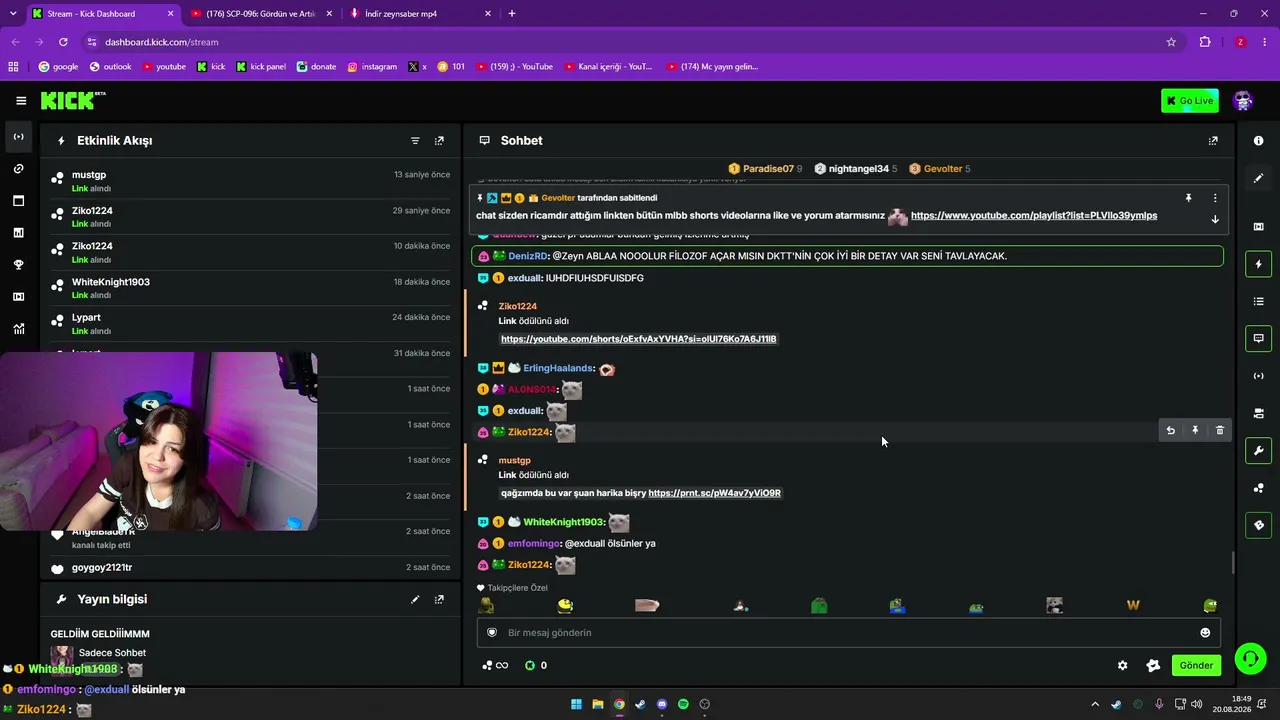The width and height of the screenshot is (1280, 720).
Task: Open Steam from the taskbar
Action: click(x=640, y=704)
